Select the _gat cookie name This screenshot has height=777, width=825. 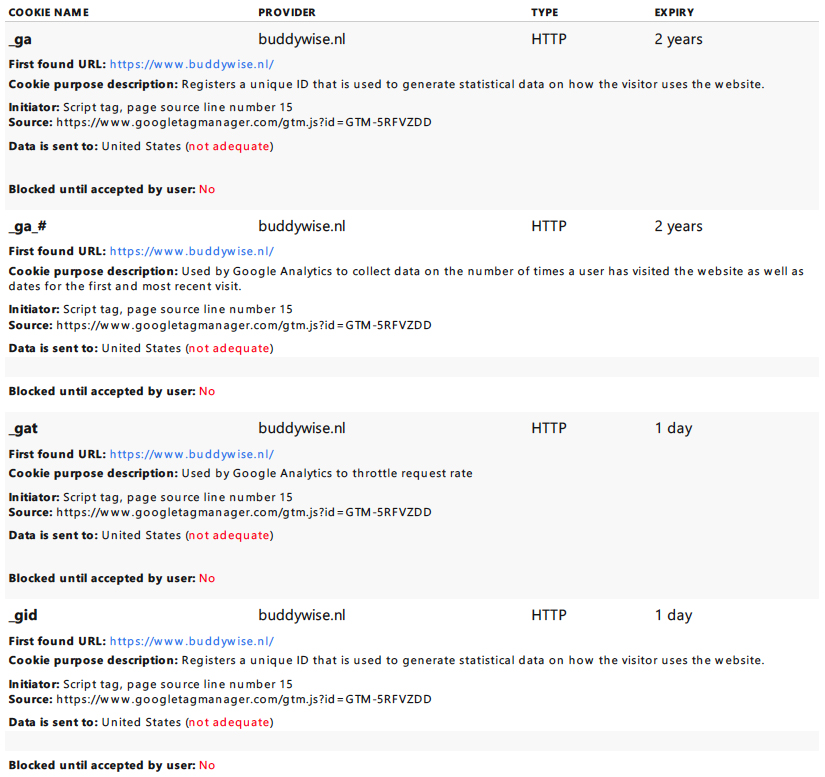click(x=23, y=429)
